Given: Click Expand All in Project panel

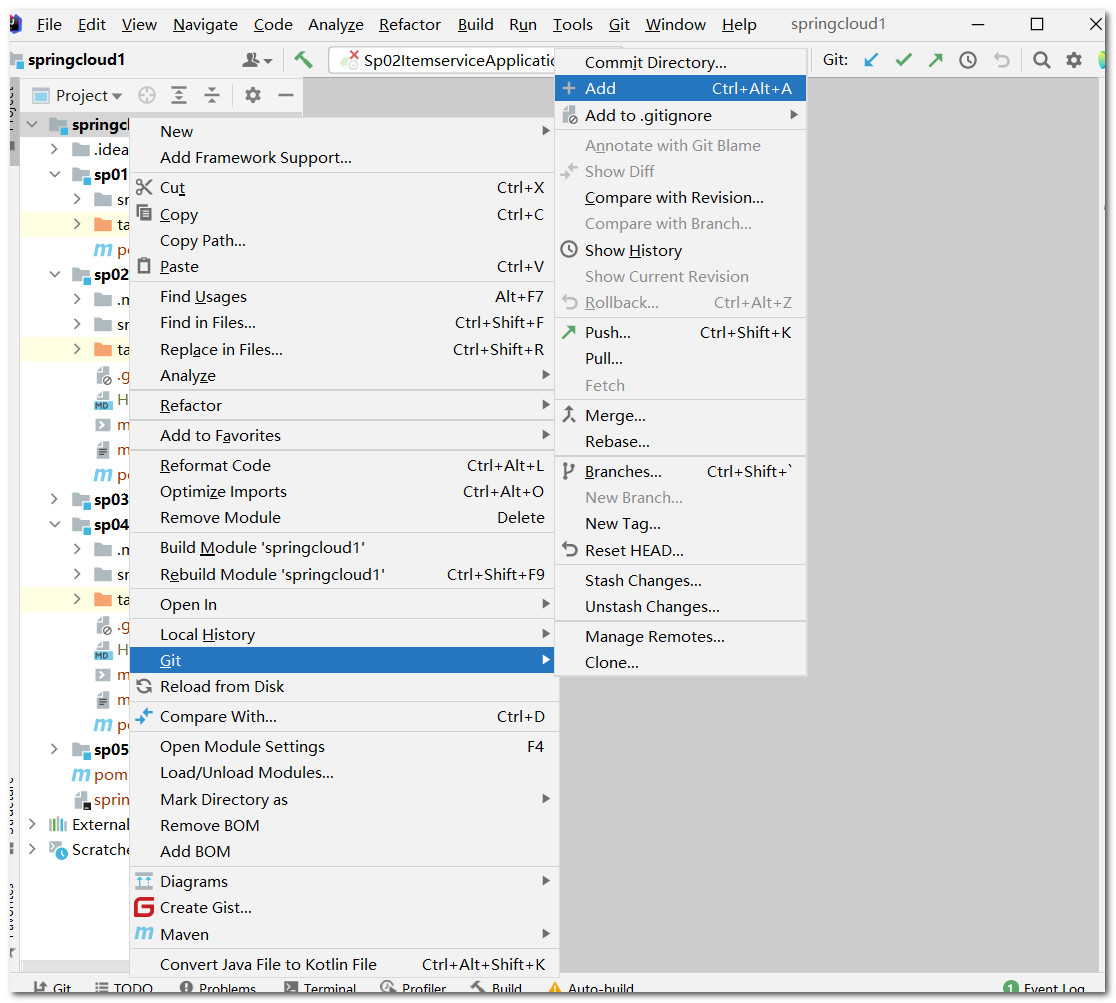Looking at the screenshot, I should pos(179,95).
